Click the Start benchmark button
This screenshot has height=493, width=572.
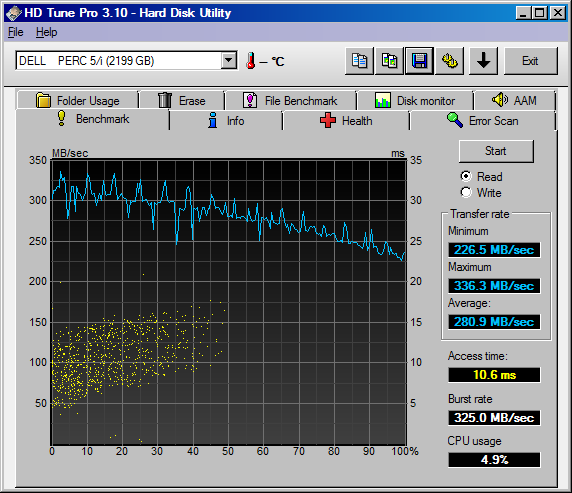(x=496, y=151)
